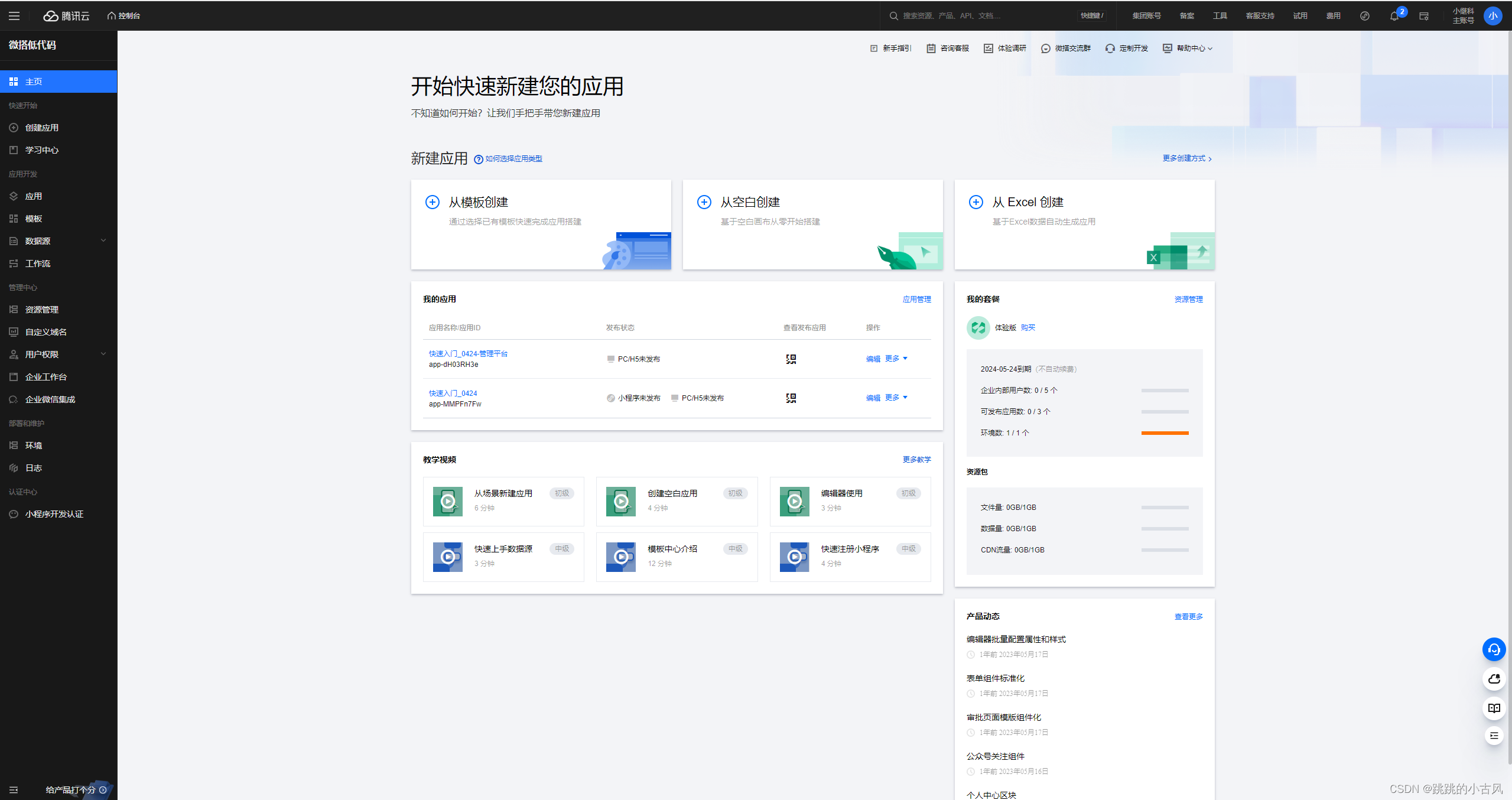Click the floating book documentation icon
This screenshot has height=800, width=1512.
pos(1494,708)
